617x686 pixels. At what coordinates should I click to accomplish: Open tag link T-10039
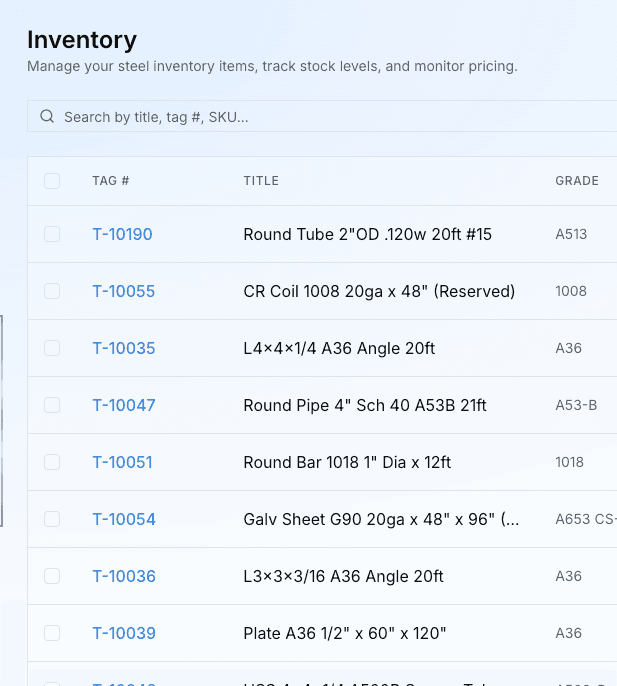[x=124, y=633]
